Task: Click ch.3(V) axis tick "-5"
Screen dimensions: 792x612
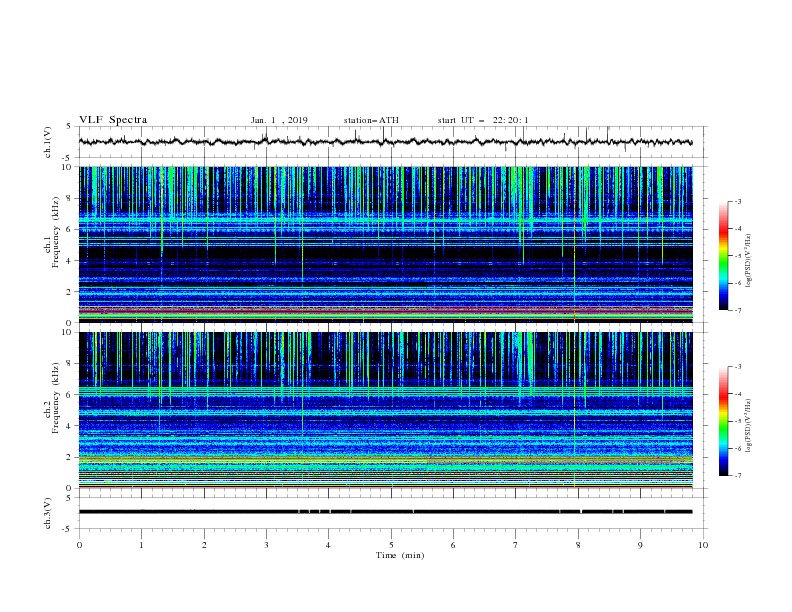Action: coord(68,529)
